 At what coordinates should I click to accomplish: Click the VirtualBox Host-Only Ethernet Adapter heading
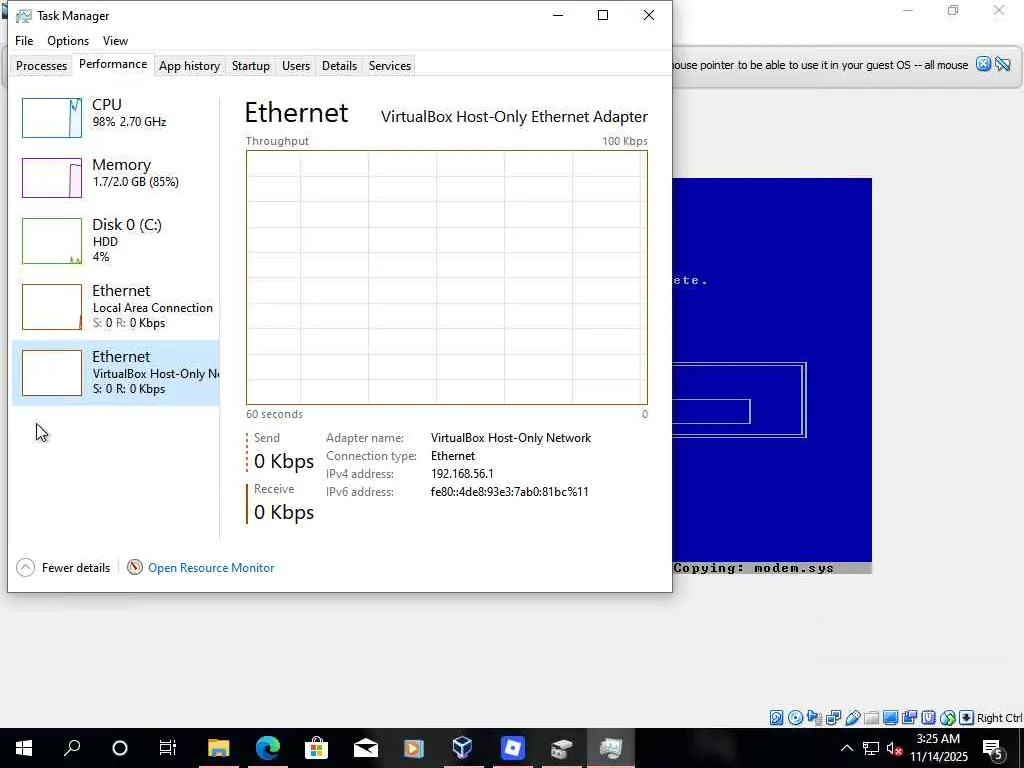(x=514, y=117)
